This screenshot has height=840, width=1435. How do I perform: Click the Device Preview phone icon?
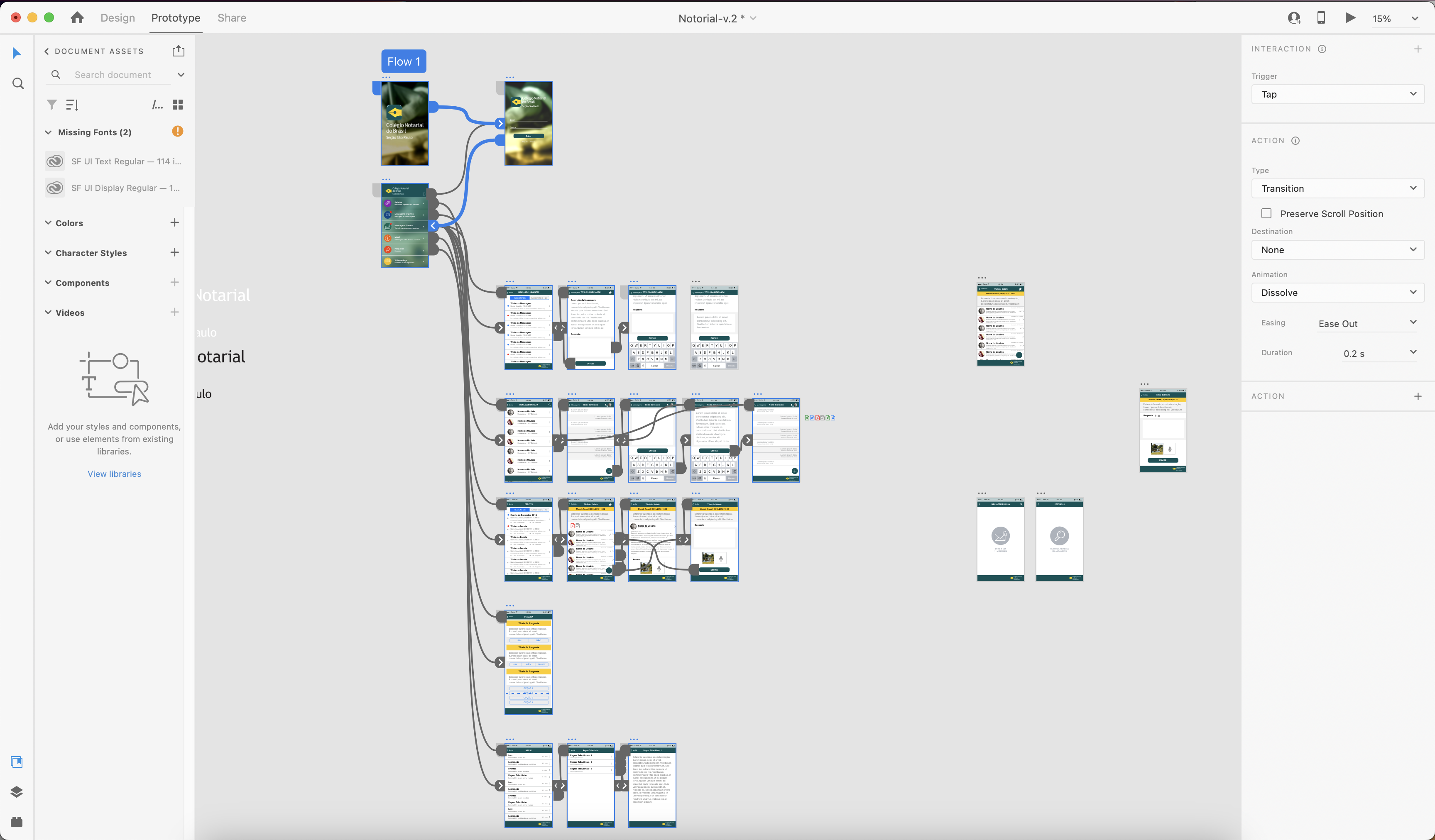(1321, 18)
